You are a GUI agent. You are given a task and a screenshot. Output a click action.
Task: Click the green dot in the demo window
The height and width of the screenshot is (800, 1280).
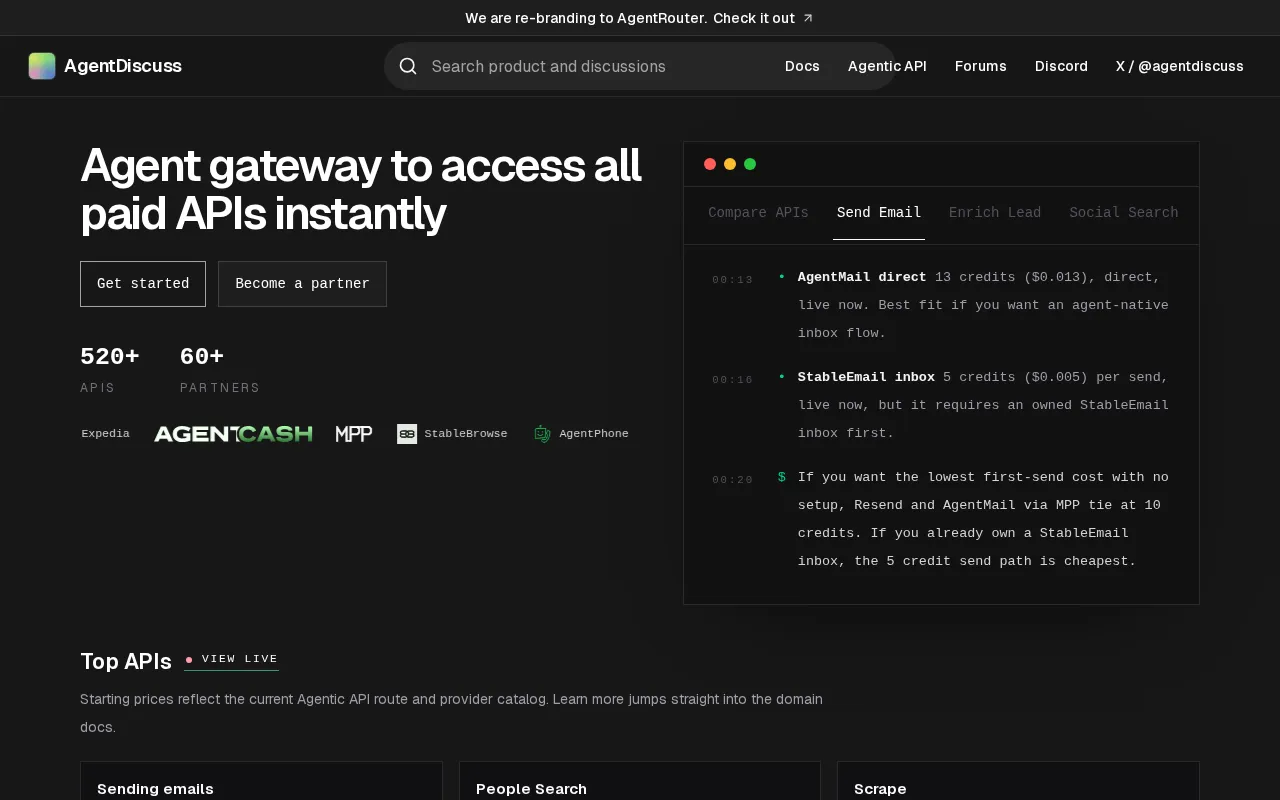pyautogui.click(x=750, y=164)
